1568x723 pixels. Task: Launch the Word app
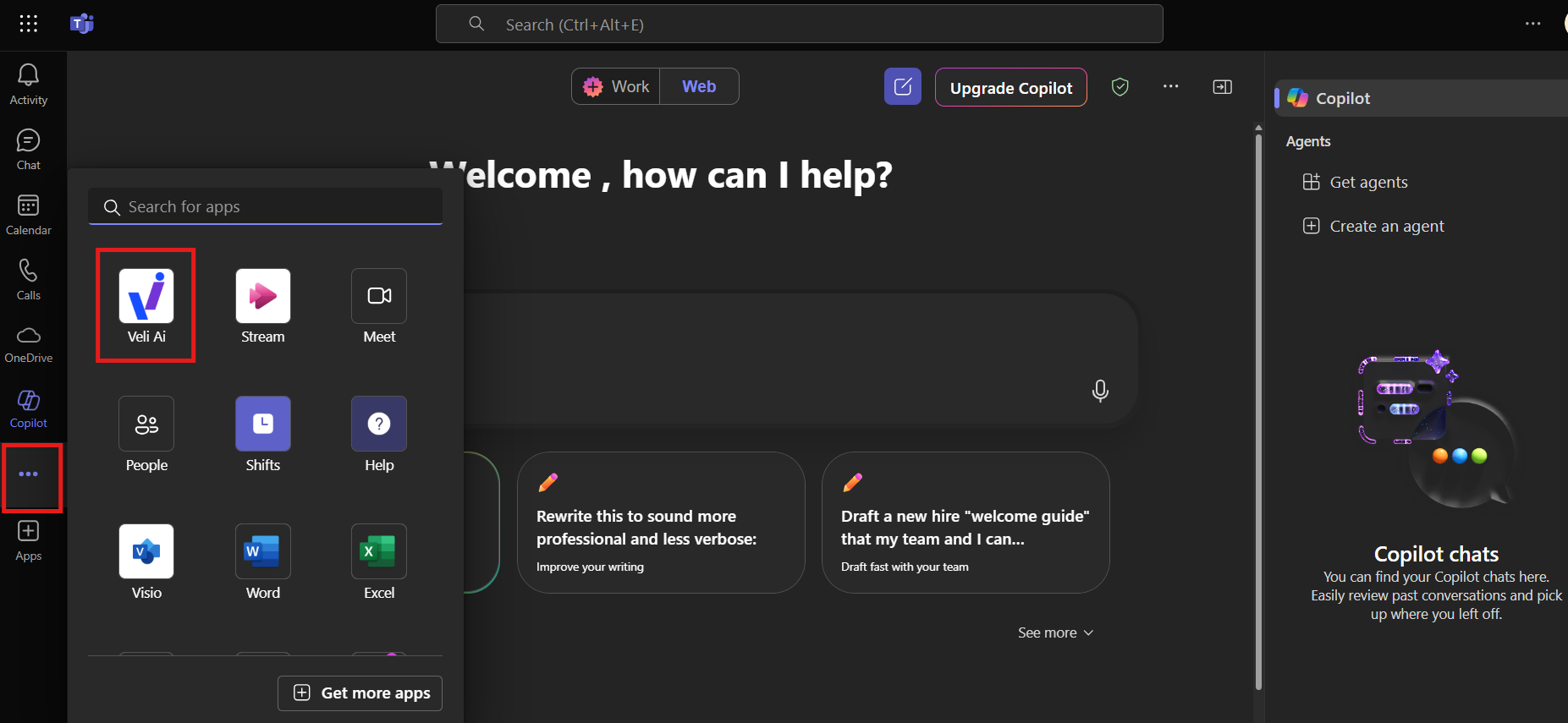pos(263,562)
